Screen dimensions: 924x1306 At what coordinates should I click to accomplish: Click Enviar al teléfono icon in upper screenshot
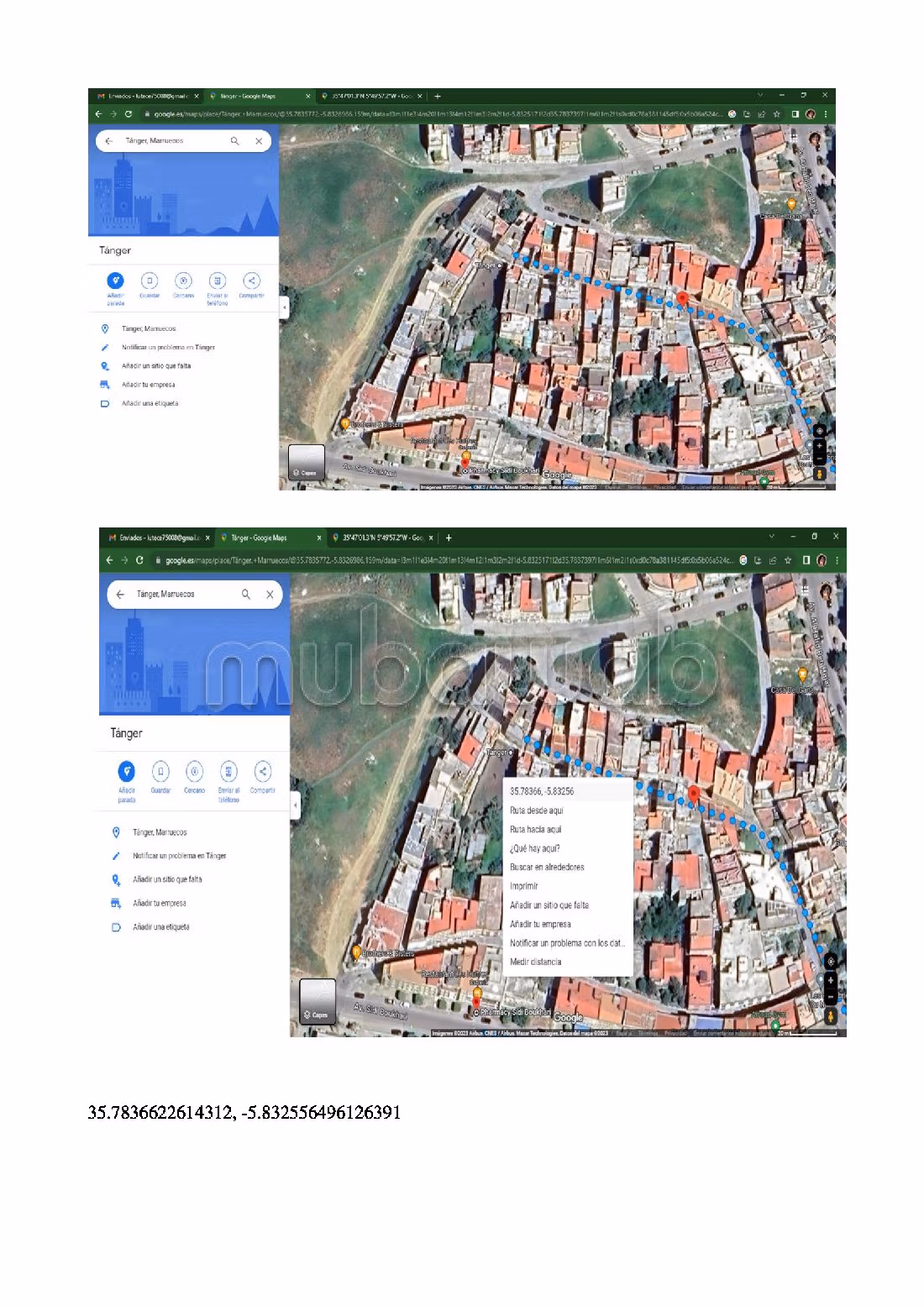(x=217, y=281)
